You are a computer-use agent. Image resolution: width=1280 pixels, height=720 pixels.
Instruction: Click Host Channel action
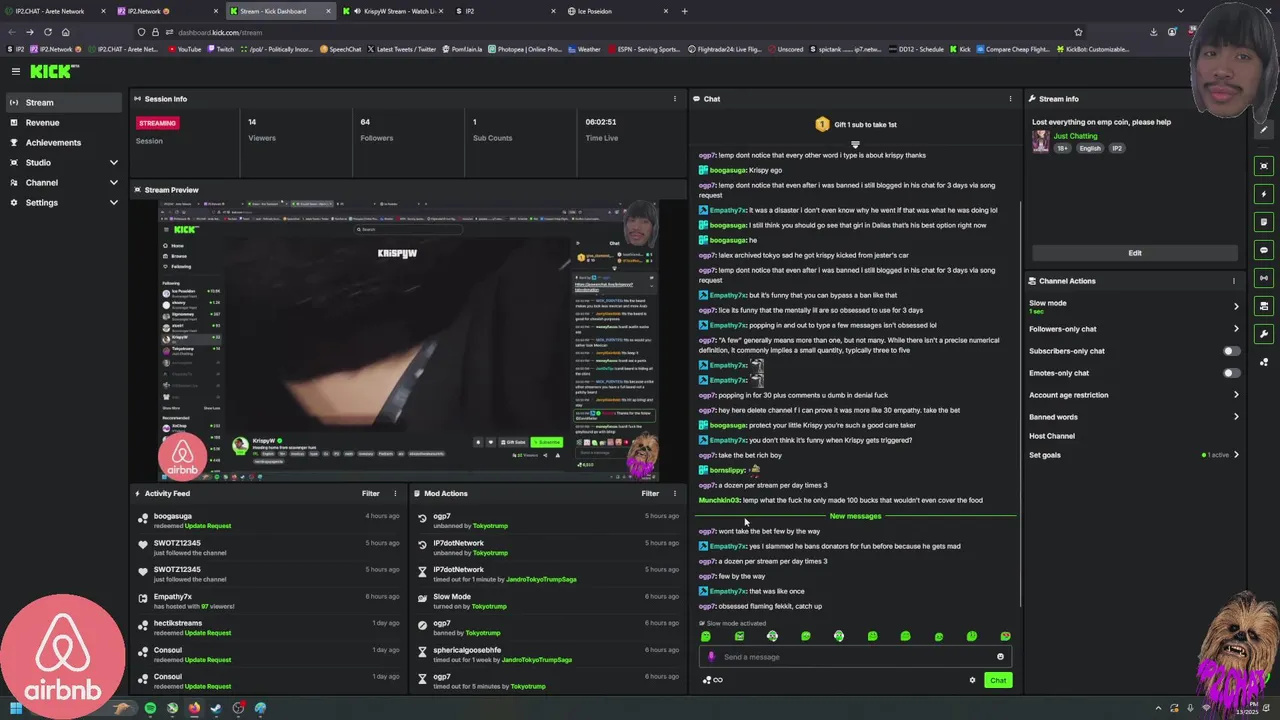[x=1052, y=436]
